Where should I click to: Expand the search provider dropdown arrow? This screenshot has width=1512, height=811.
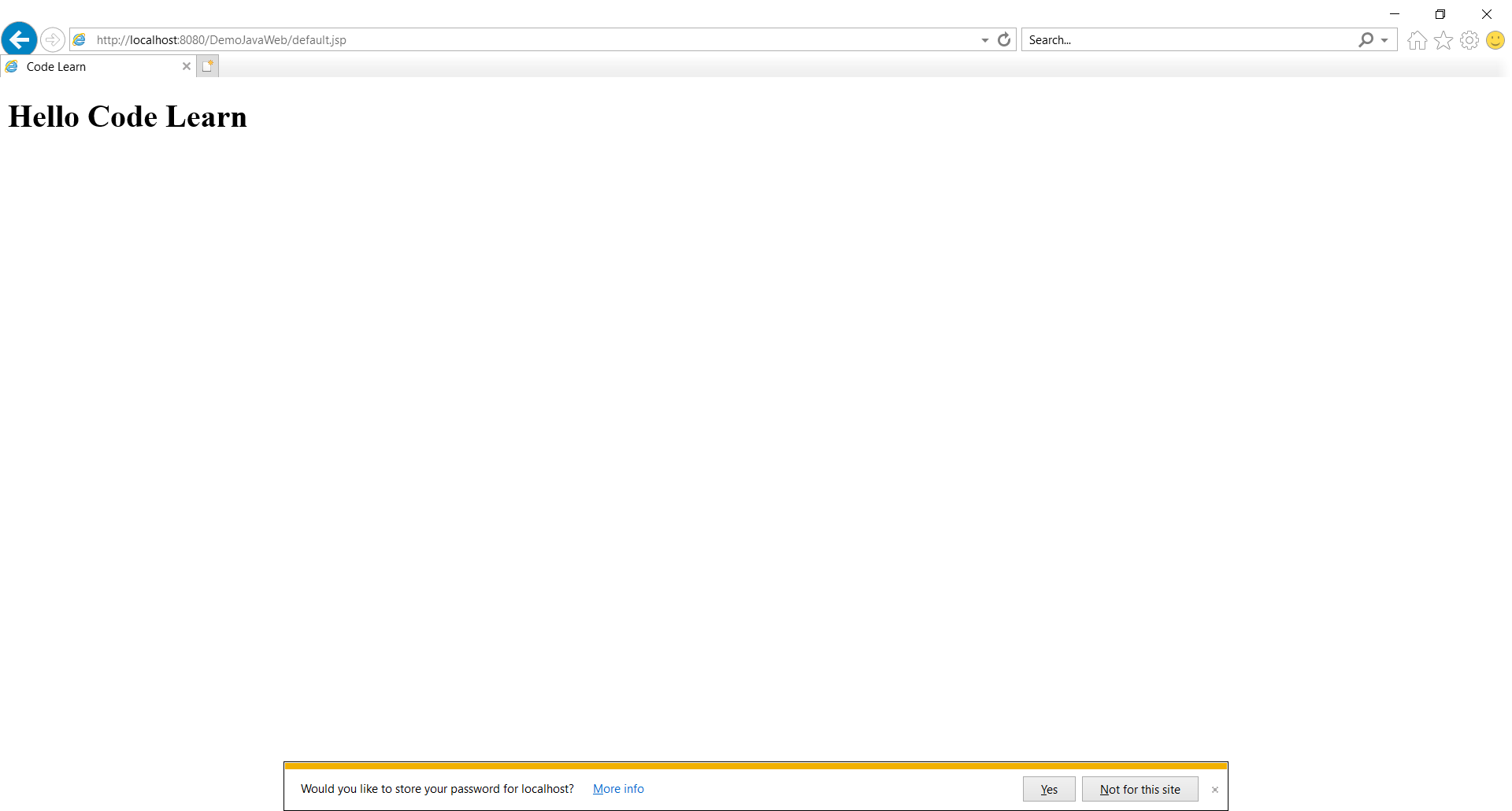click(1384, 40)
